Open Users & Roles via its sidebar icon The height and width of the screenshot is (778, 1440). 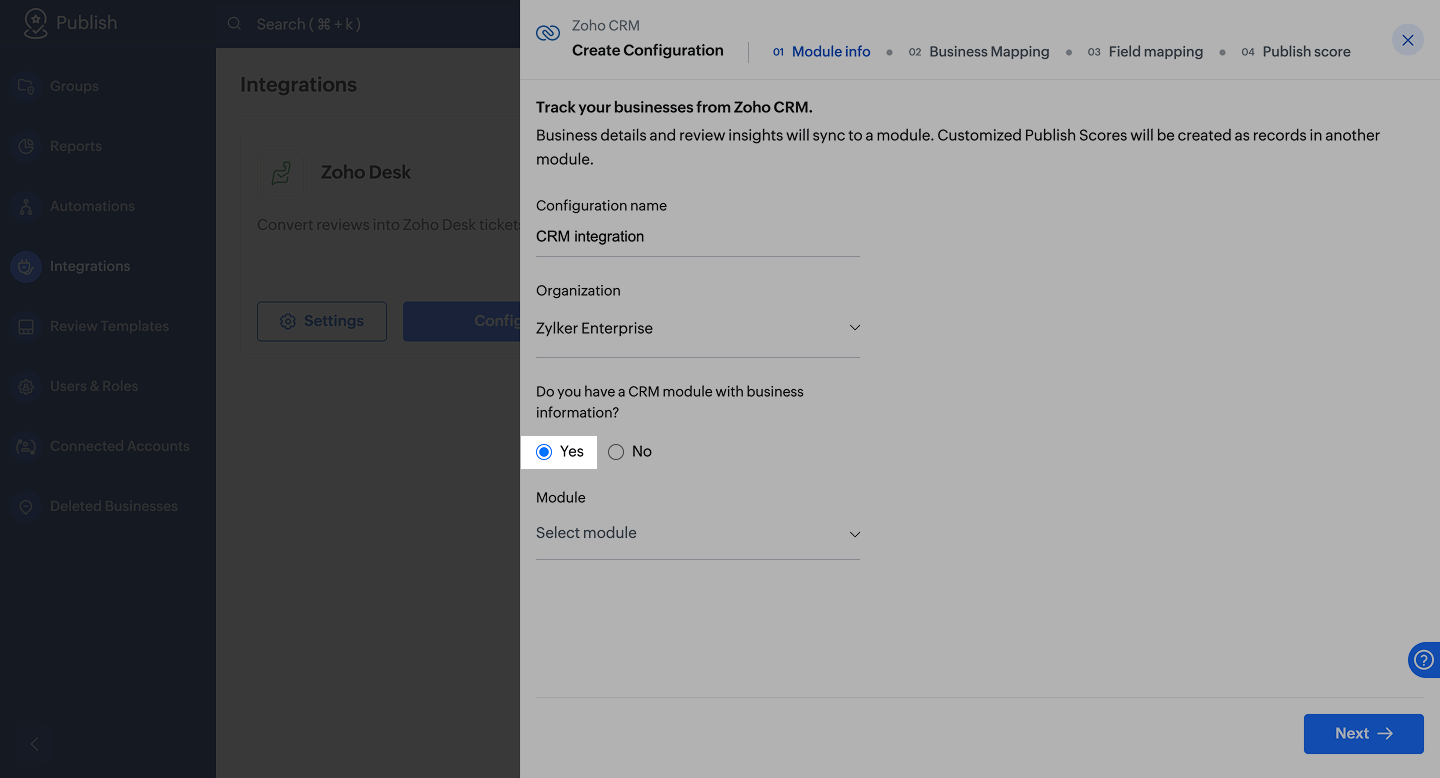[x=26, y=386]
